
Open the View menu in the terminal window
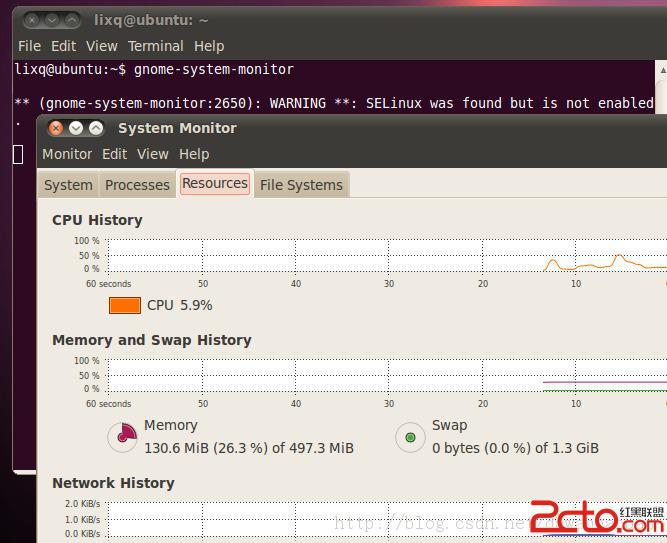tap(102, 46)
